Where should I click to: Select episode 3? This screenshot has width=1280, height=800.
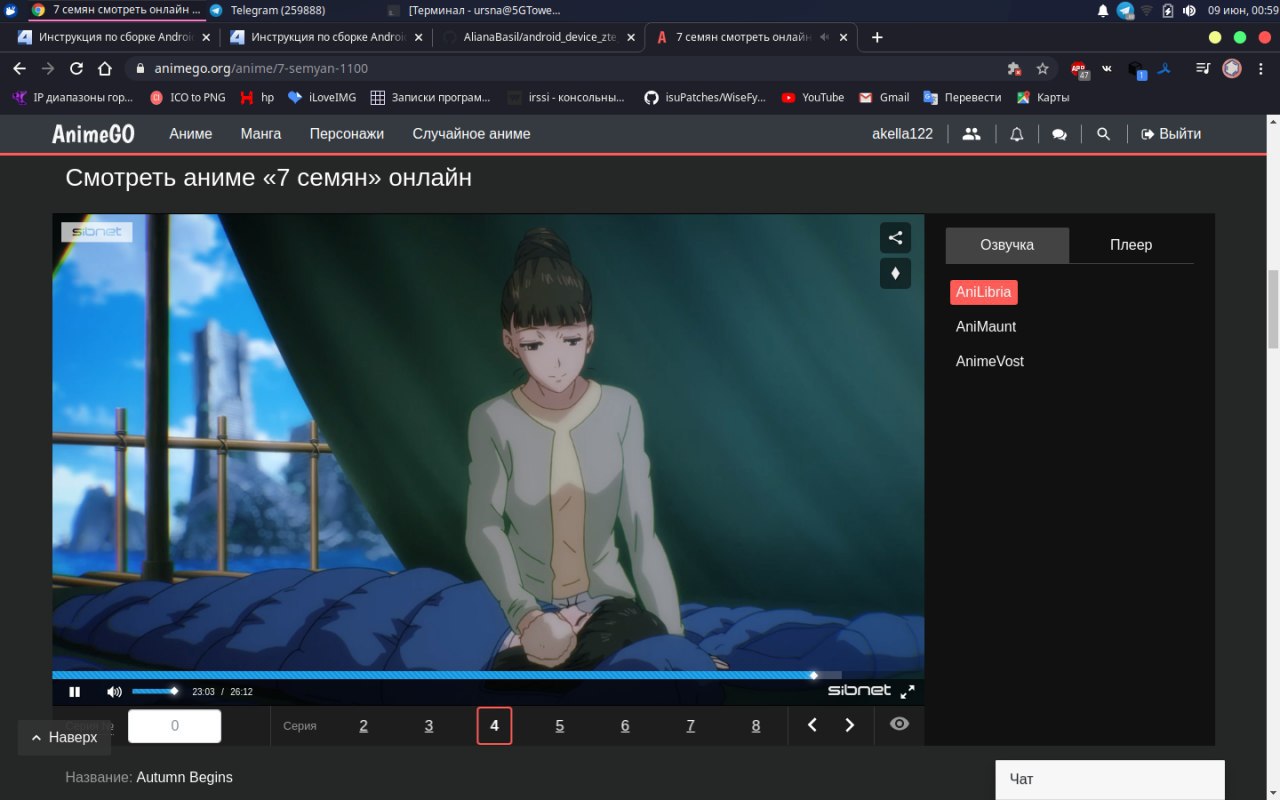[x=429, y=726]
